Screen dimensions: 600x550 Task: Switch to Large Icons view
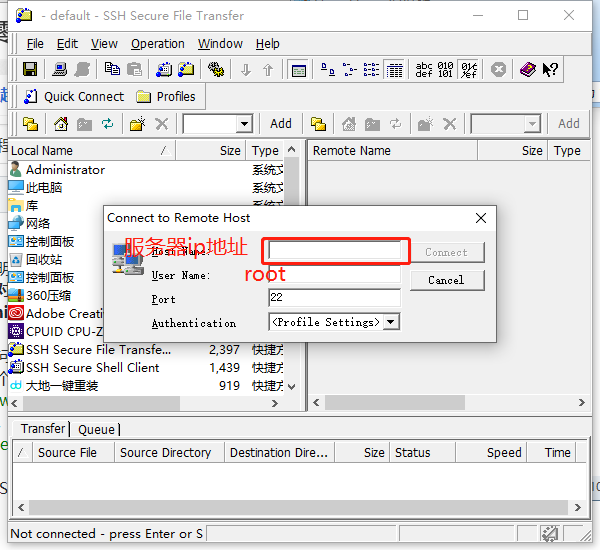pos(328,70)
